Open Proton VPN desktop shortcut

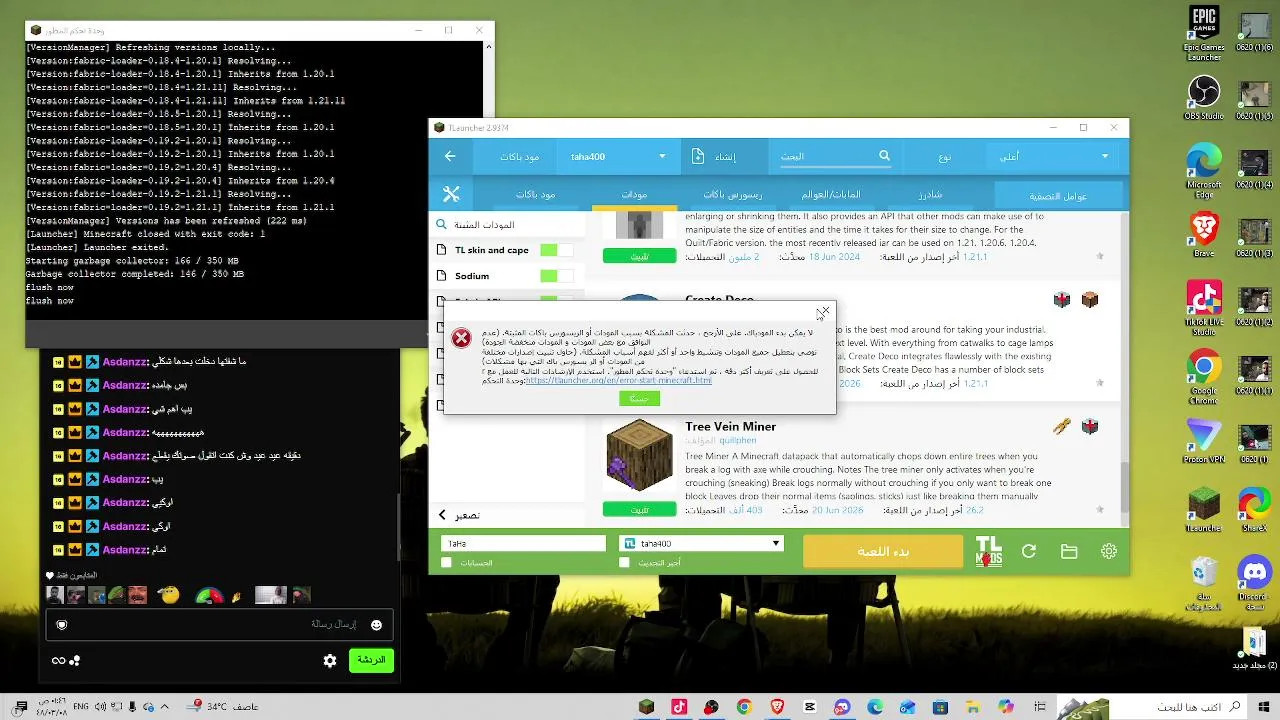pyautogui.click(x=1204, y=441)
